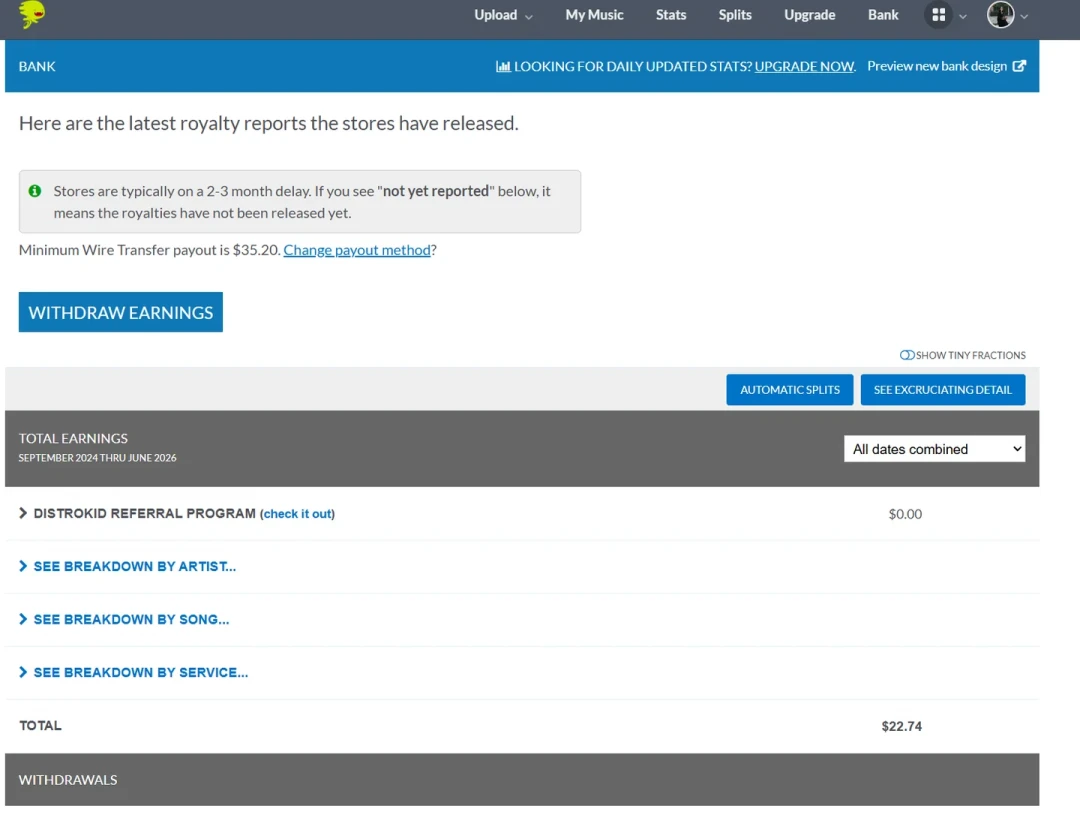The height and width of the screenshot is (821, 1080).
Task: Click See Excruciating Detail button
Action: point(942,390)
